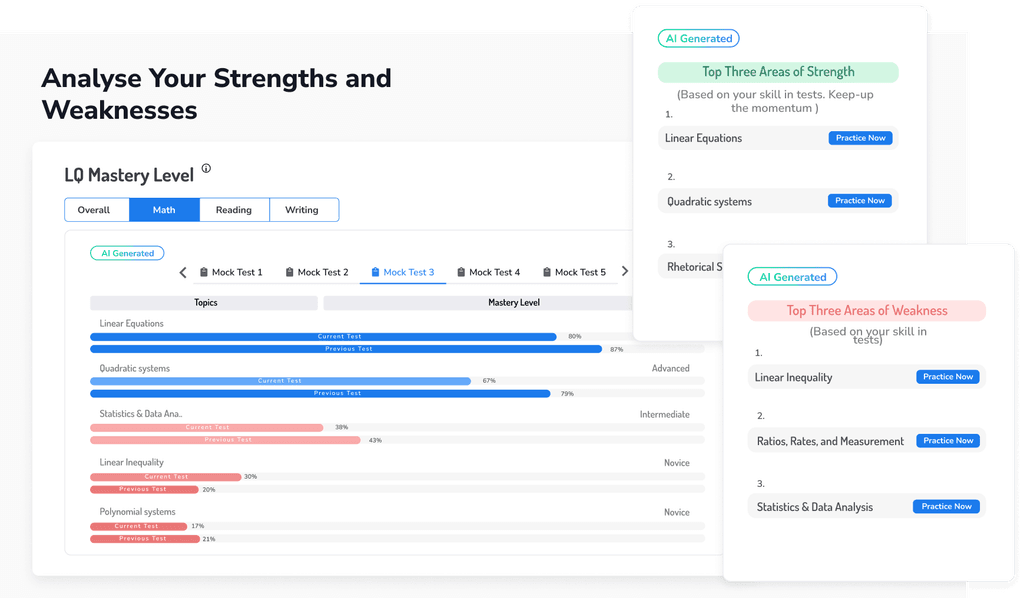Click the right chevron to reveal more mock tests

click(x=625, y=271)
